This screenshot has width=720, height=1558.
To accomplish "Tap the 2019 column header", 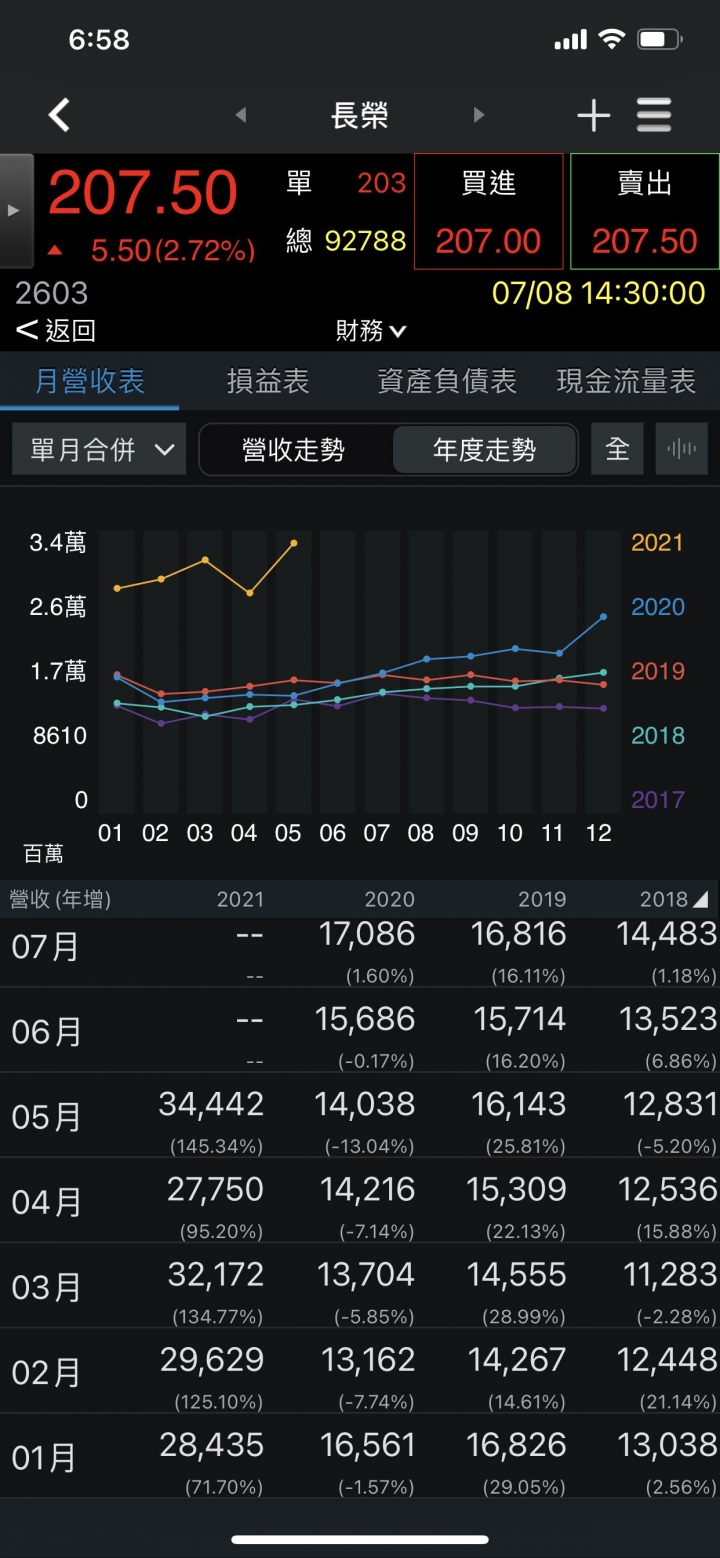I will [542, 899].
